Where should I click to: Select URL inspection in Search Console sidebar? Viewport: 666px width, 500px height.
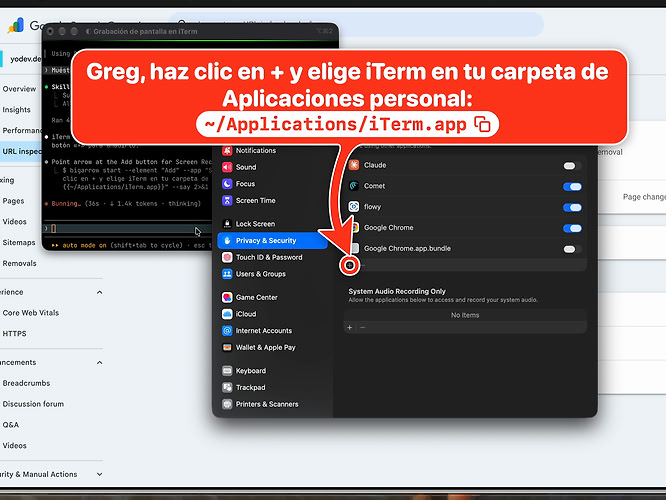pos(22,151)
